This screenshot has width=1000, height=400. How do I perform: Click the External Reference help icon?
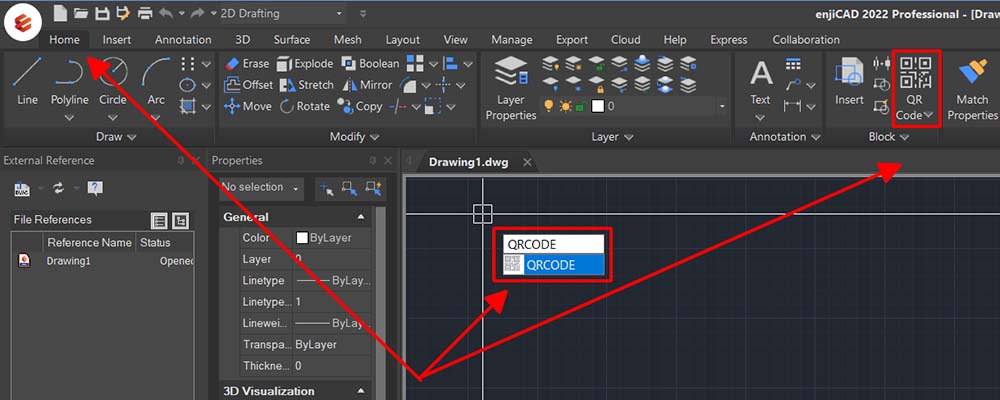pyautogui.click(x=95, y=188)
